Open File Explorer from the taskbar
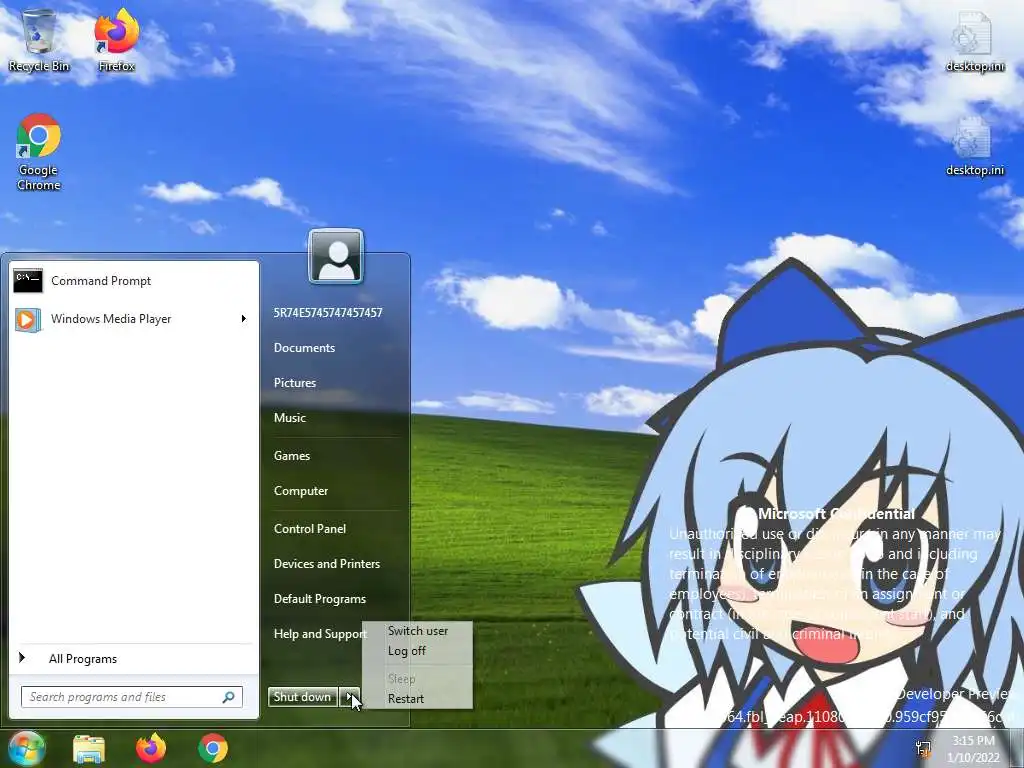The image size is (1024, 768). [89, 748]
